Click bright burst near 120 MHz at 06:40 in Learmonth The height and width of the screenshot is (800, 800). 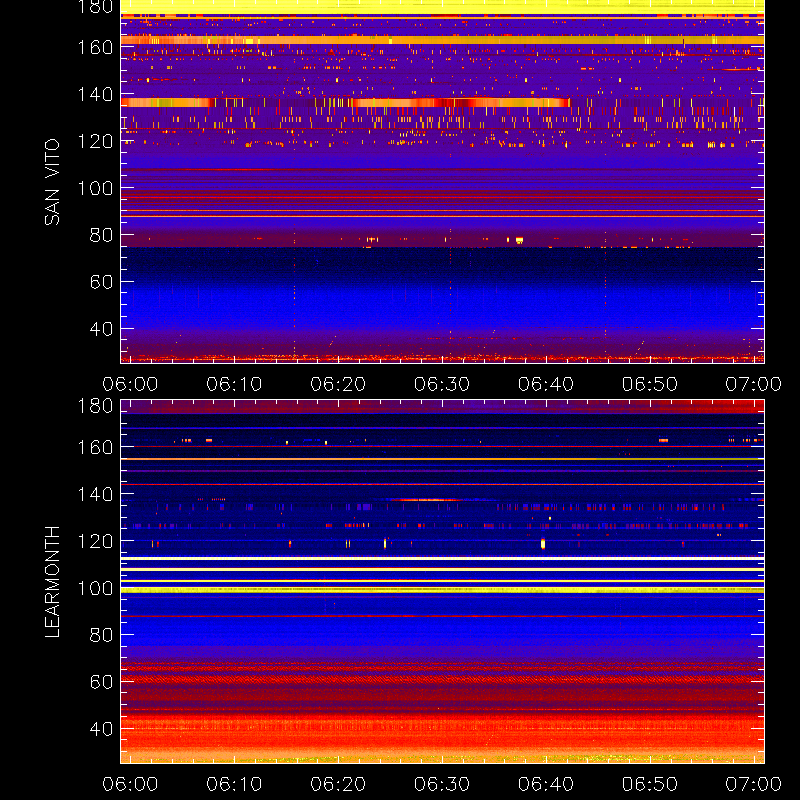(543, 544)
